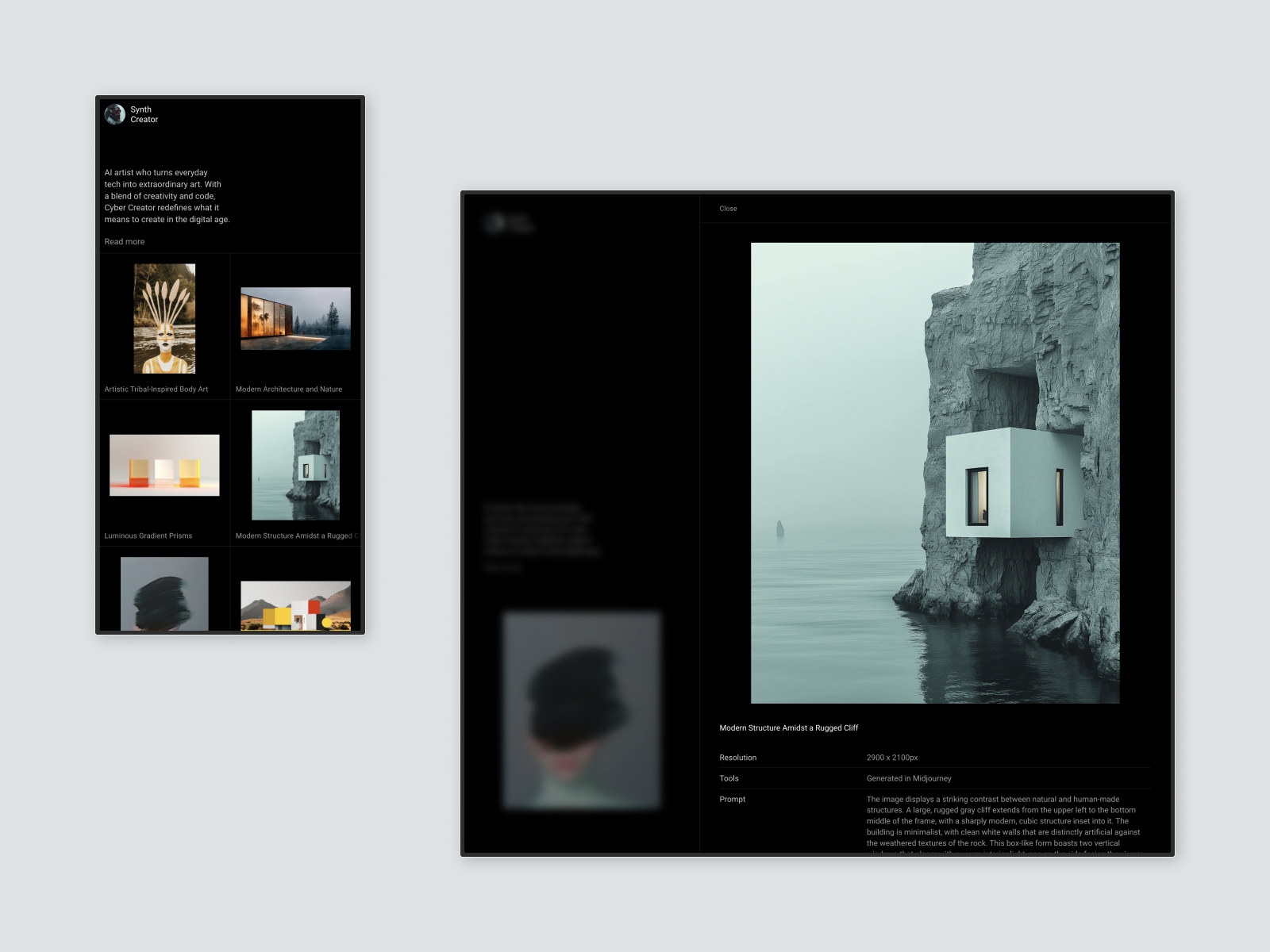
Task: Select the Prompt label in details
Action: (733, 800)
